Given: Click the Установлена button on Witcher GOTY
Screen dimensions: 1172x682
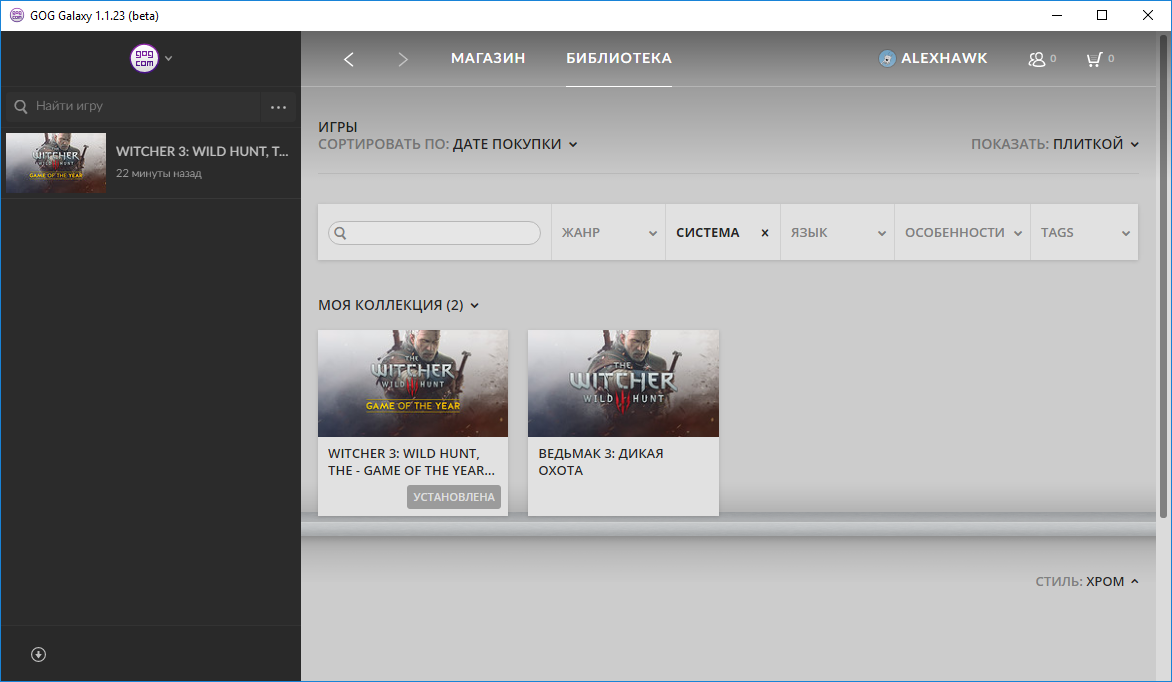Looking at the screenshot, I should [x=454, y=497].
